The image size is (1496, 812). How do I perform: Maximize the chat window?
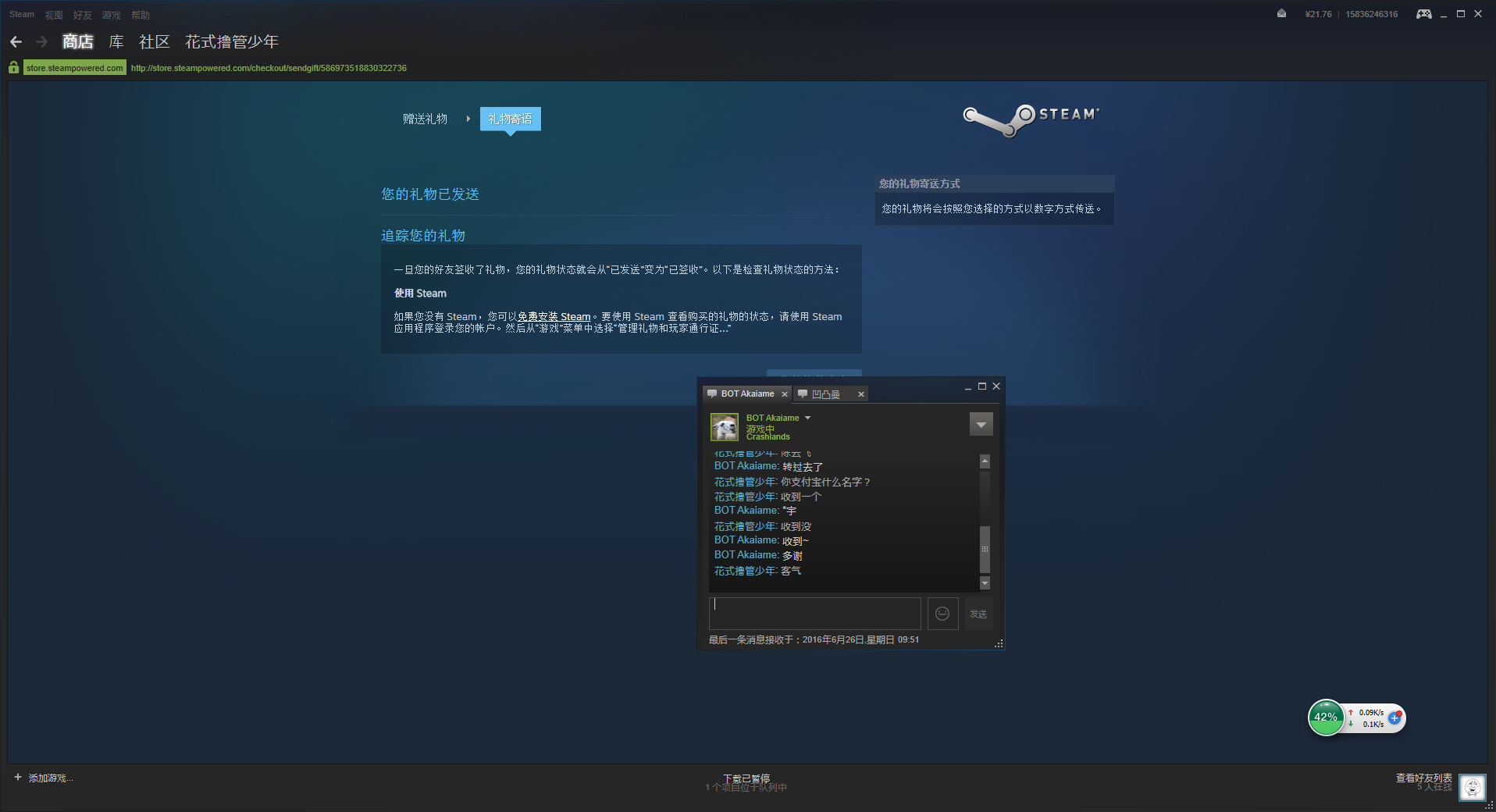coord(982,386)
